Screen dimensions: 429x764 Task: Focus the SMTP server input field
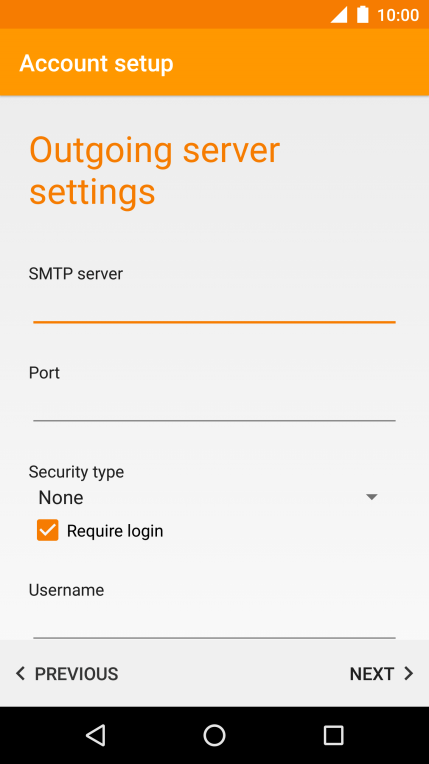(x=214, y=306)
